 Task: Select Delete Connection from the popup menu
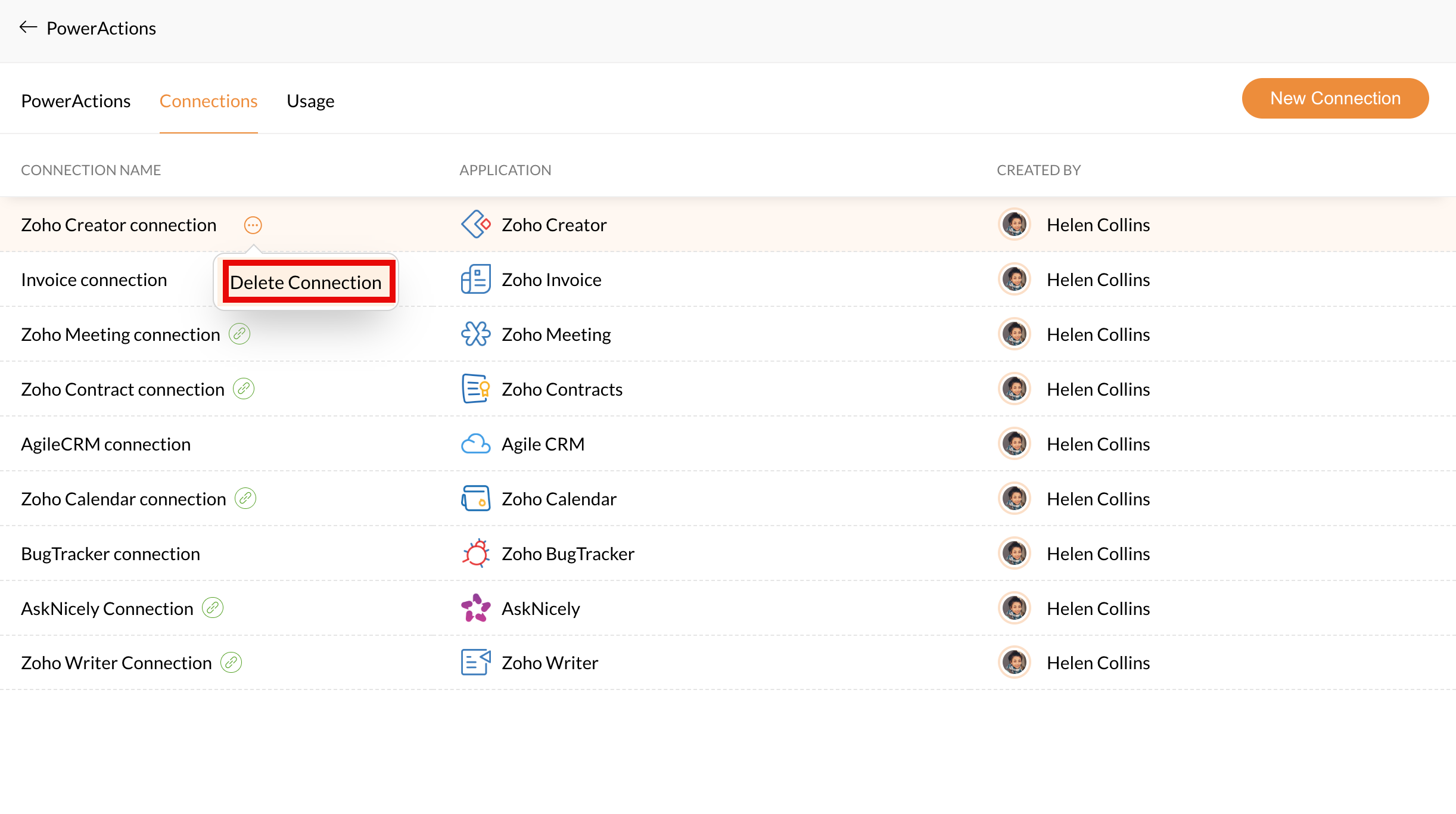[306, 282]
